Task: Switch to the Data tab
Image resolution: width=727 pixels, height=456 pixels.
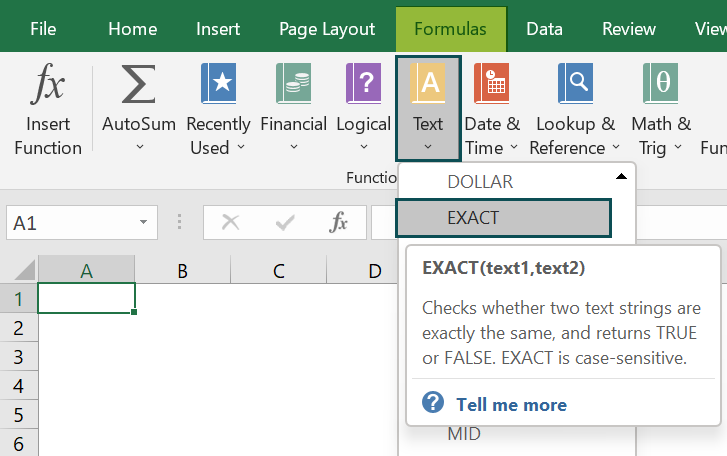Action: (x=544, y=29)
